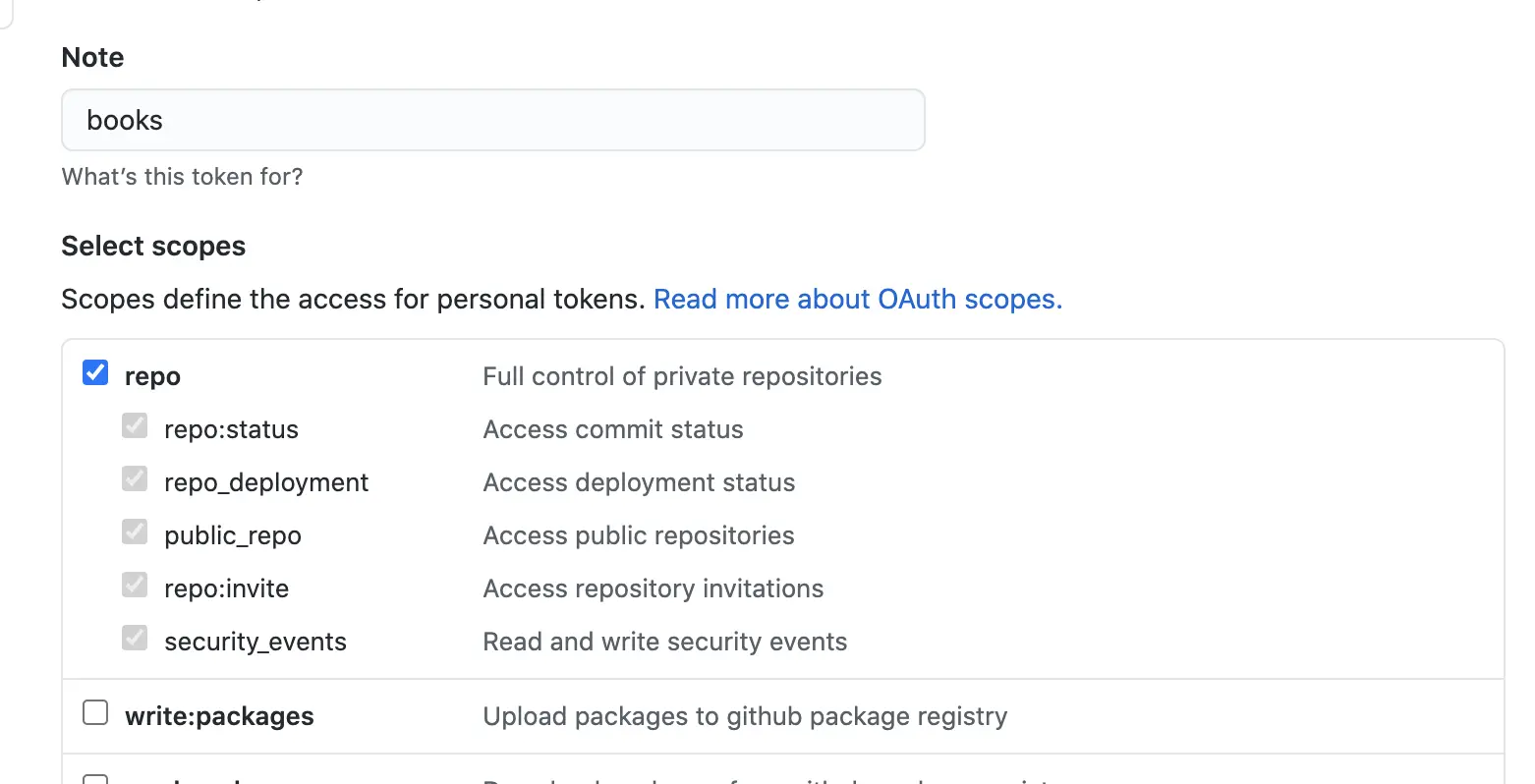This screenshot has width=1535, height=784.
Task: Click the "repo:status" scope label
Action: click(x=231, y=429)
